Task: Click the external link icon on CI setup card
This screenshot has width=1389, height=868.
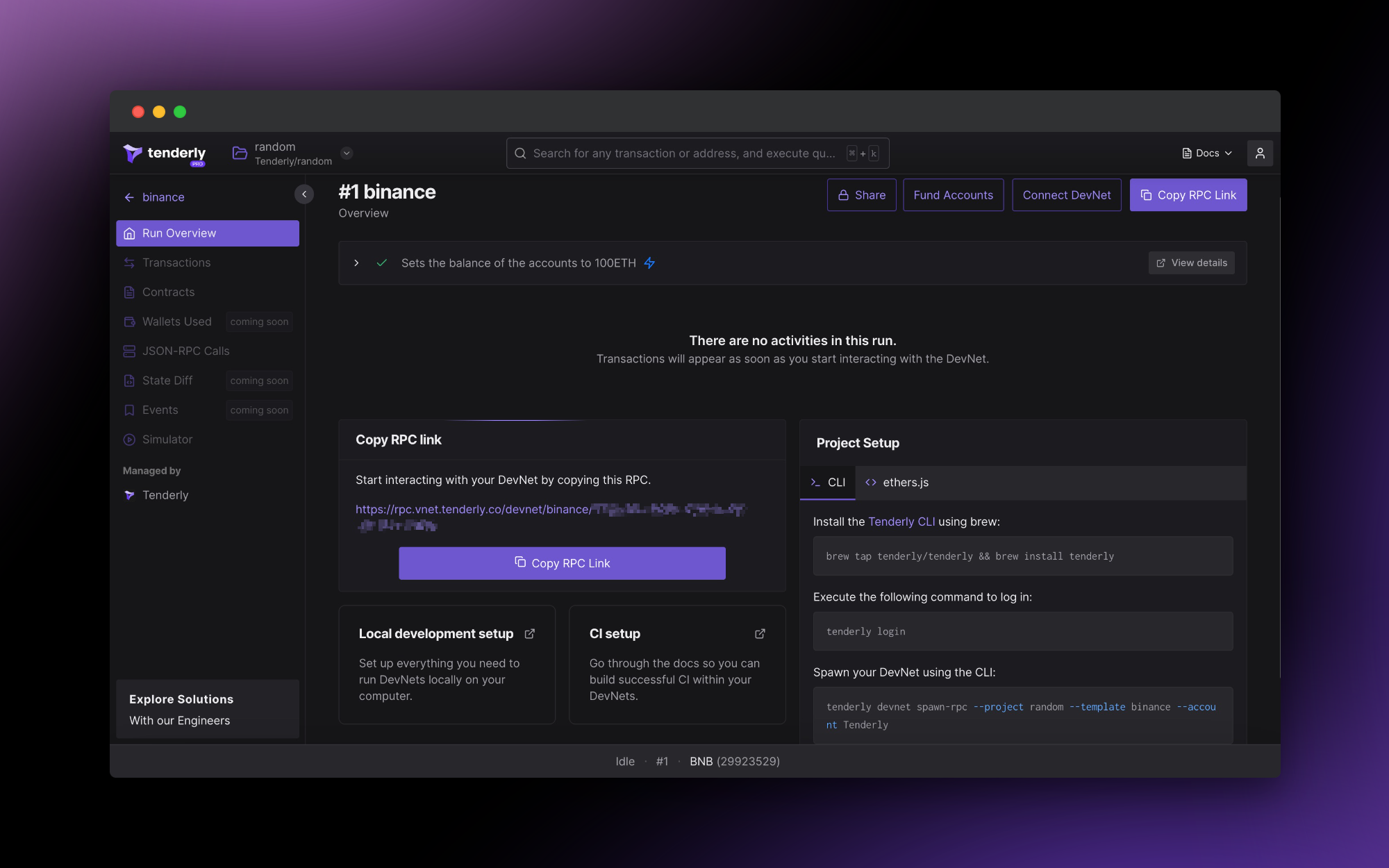Action: click(x=760, y=634)
